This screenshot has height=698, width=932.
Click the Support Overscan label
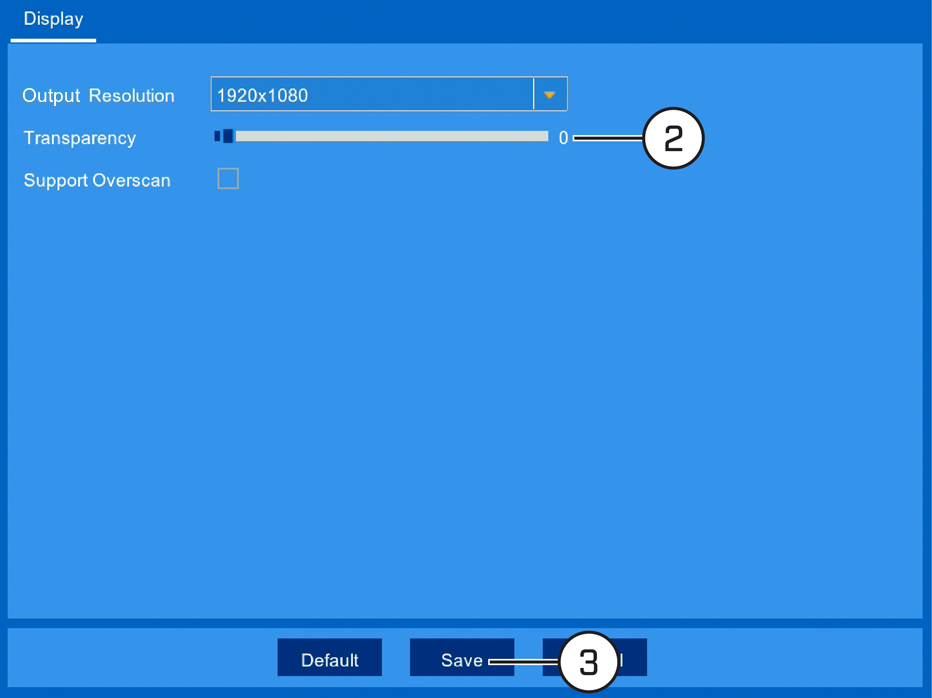tap(97, 180)
